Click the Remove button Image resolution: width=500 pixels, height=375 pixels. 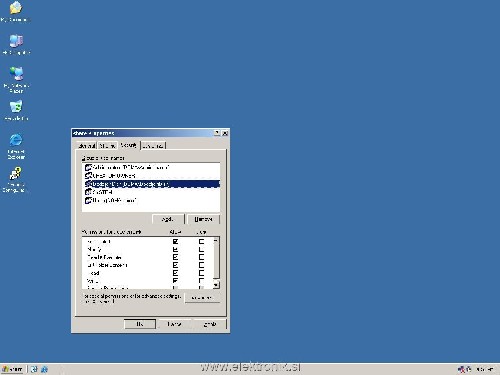pos(203,219)
